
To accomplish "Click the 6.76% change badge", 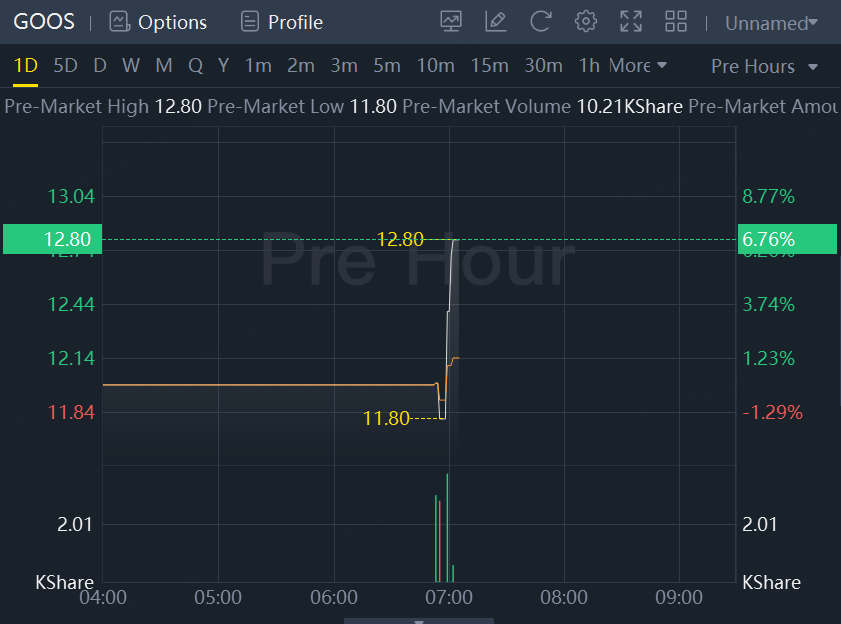I will pos(786,239).
